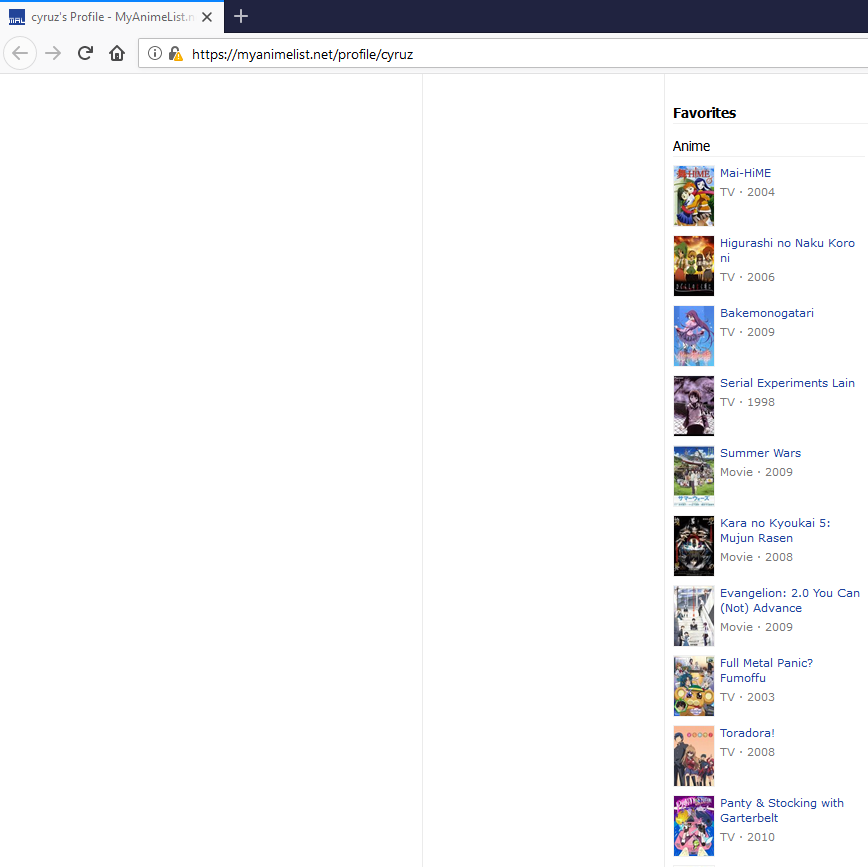
Task: Close the cyruz's Profile tab
Action: (x=207, y=17)
